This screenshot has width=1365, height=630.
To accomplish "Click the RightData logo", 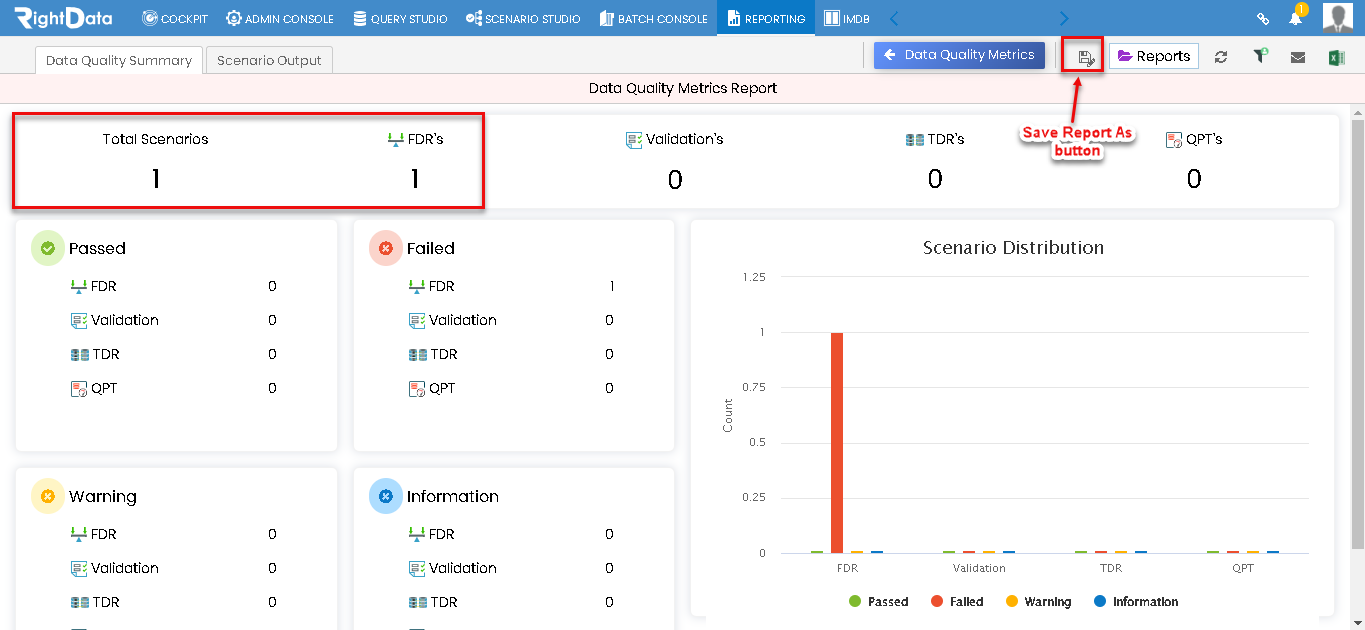I will coord(63,17).
